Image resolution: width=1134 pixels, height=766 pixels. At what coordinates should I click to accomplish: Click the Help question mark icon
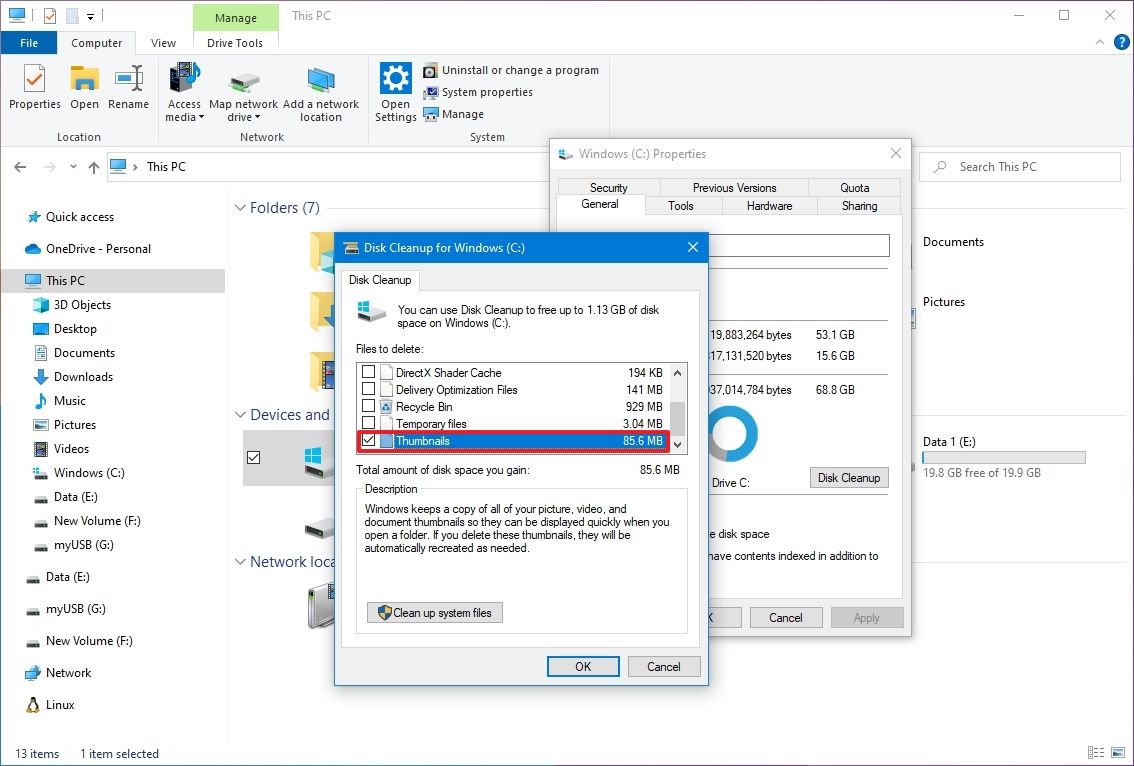[x=1122, y=42]
